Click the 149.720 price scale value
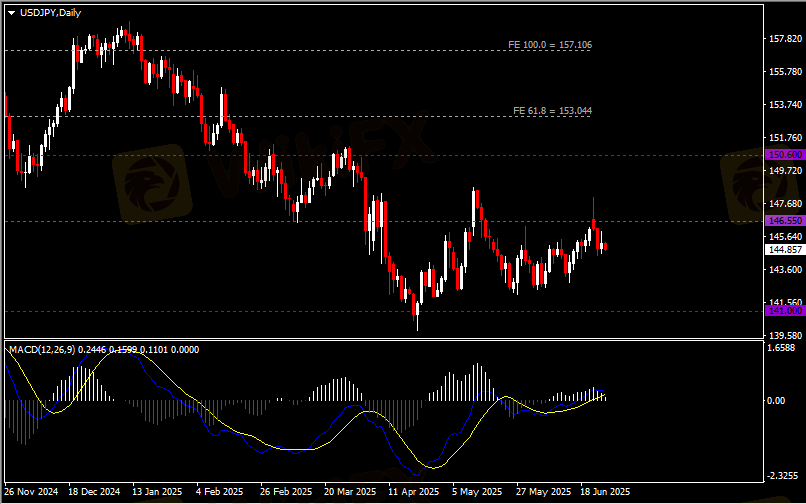Image resolution: width=806 pixels, height=504 pixels. click(785, 170)
